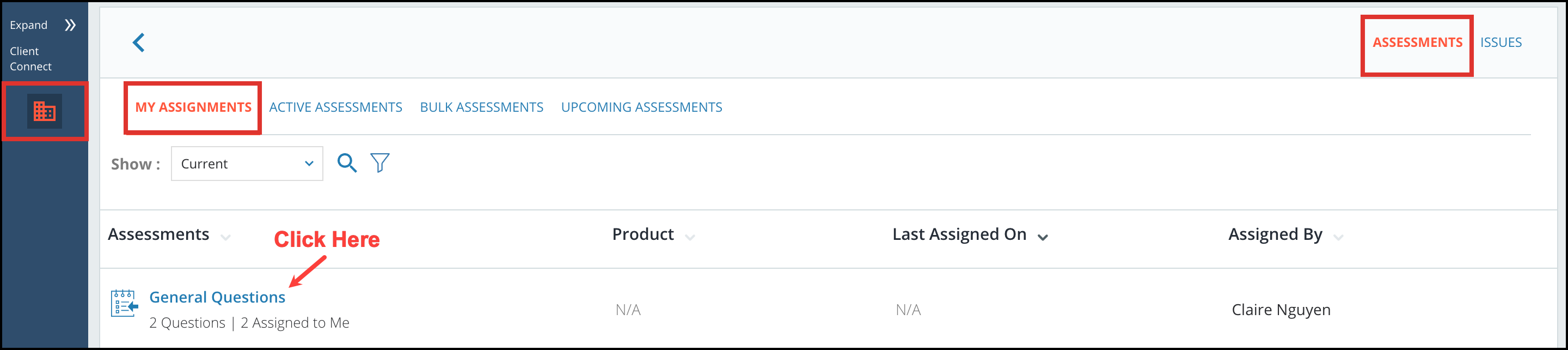Click the building icon in the left sidebar
Image resolution: width=1568 pixels, height=350 pixels.
click(x=45, y=112)
